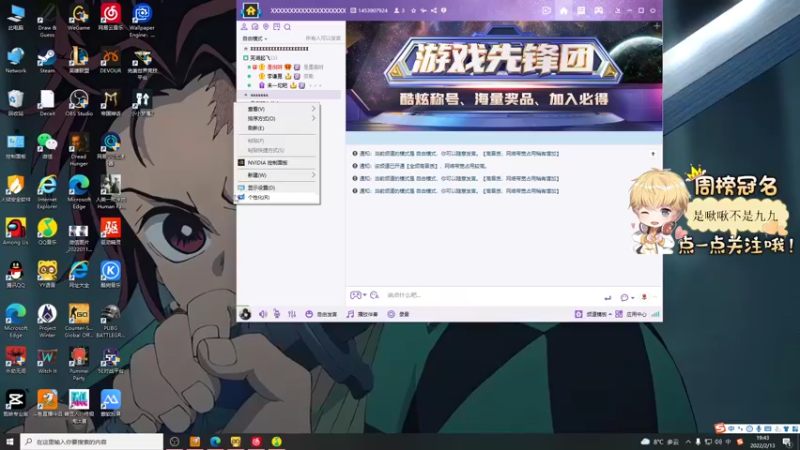Click the Among Us desktop icon
Viewport: 800px width, 450px height.
15,232
